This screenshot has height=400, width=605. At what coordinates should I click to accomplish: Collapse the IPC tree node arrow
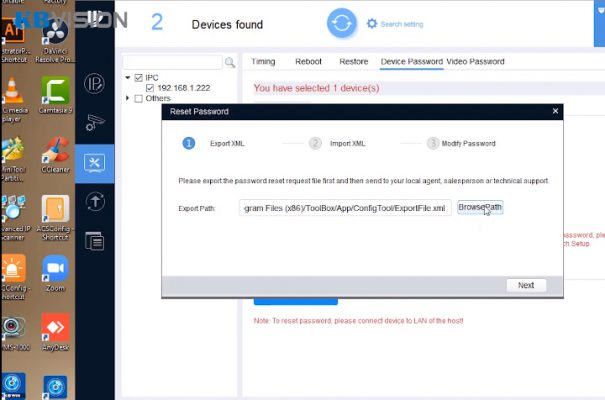point(128,78)
